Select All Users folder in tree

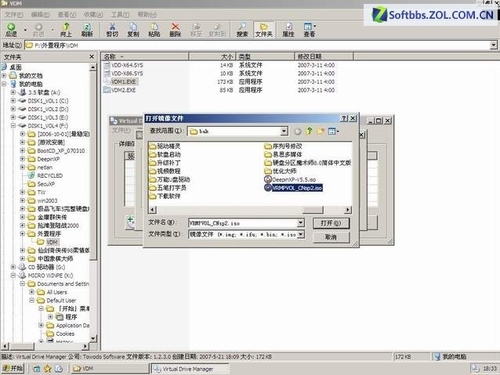coord(57,292)
